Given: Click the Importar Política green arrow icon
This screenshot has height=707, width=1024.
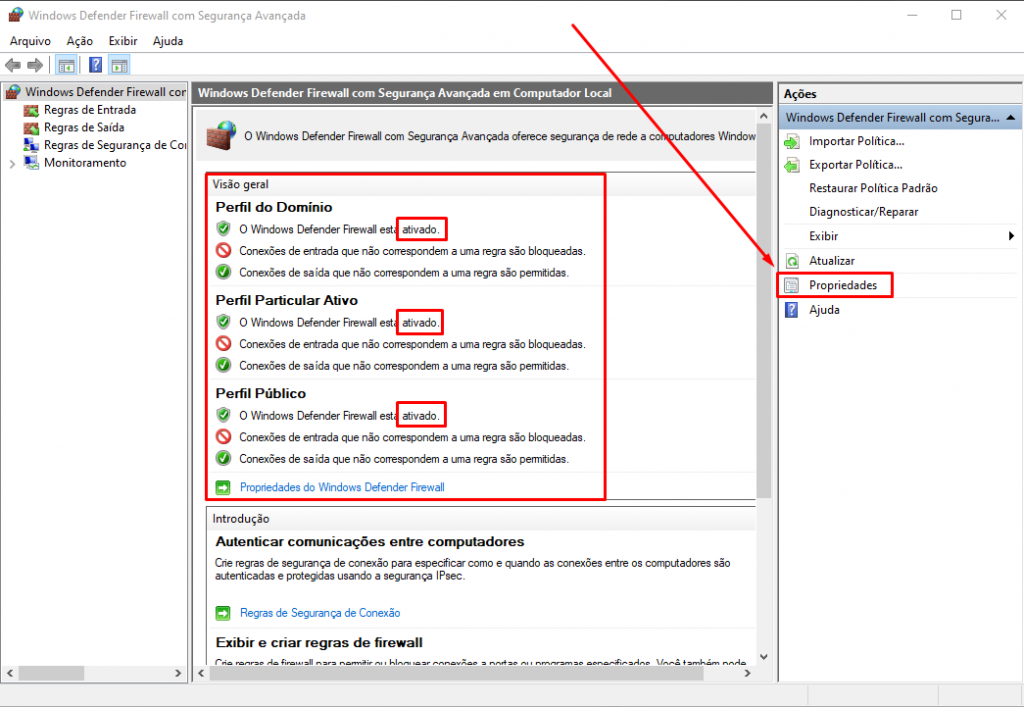Looking at the screenshot, I should 792,142.
